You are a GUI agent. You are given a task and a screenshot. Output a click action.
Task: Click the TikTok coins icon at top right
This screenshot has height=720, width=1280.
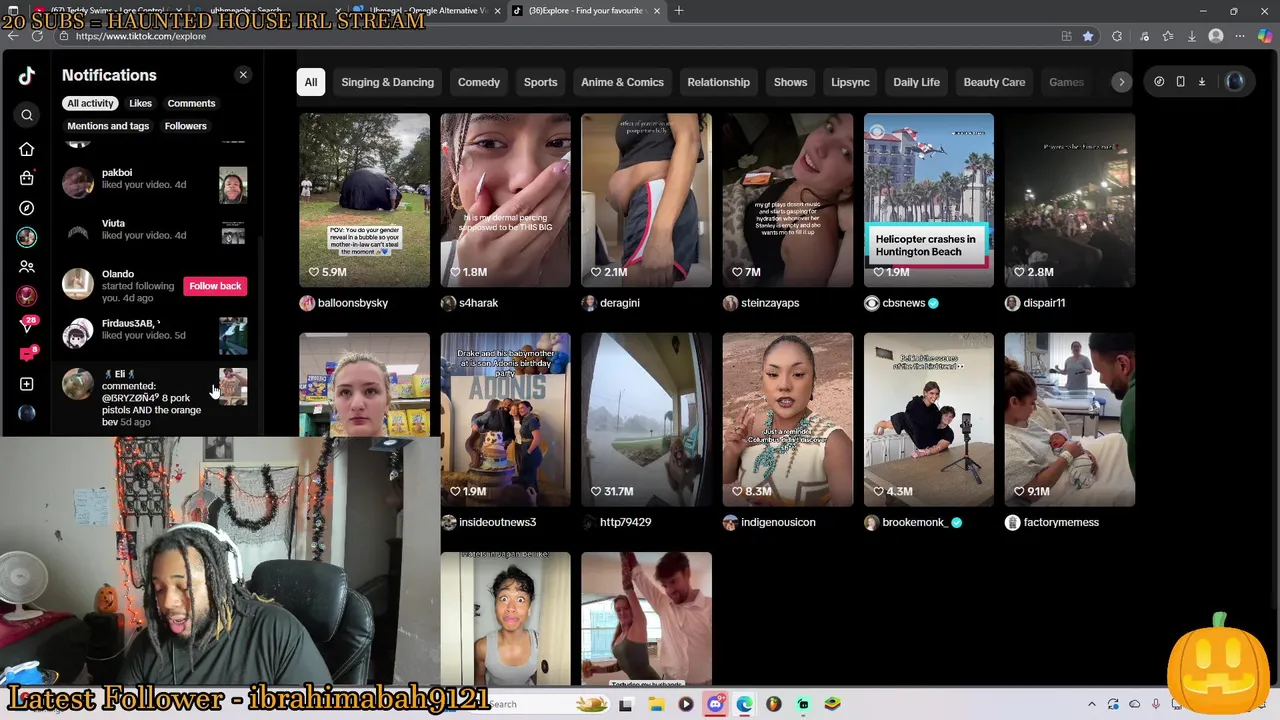tap(1159, 82)
